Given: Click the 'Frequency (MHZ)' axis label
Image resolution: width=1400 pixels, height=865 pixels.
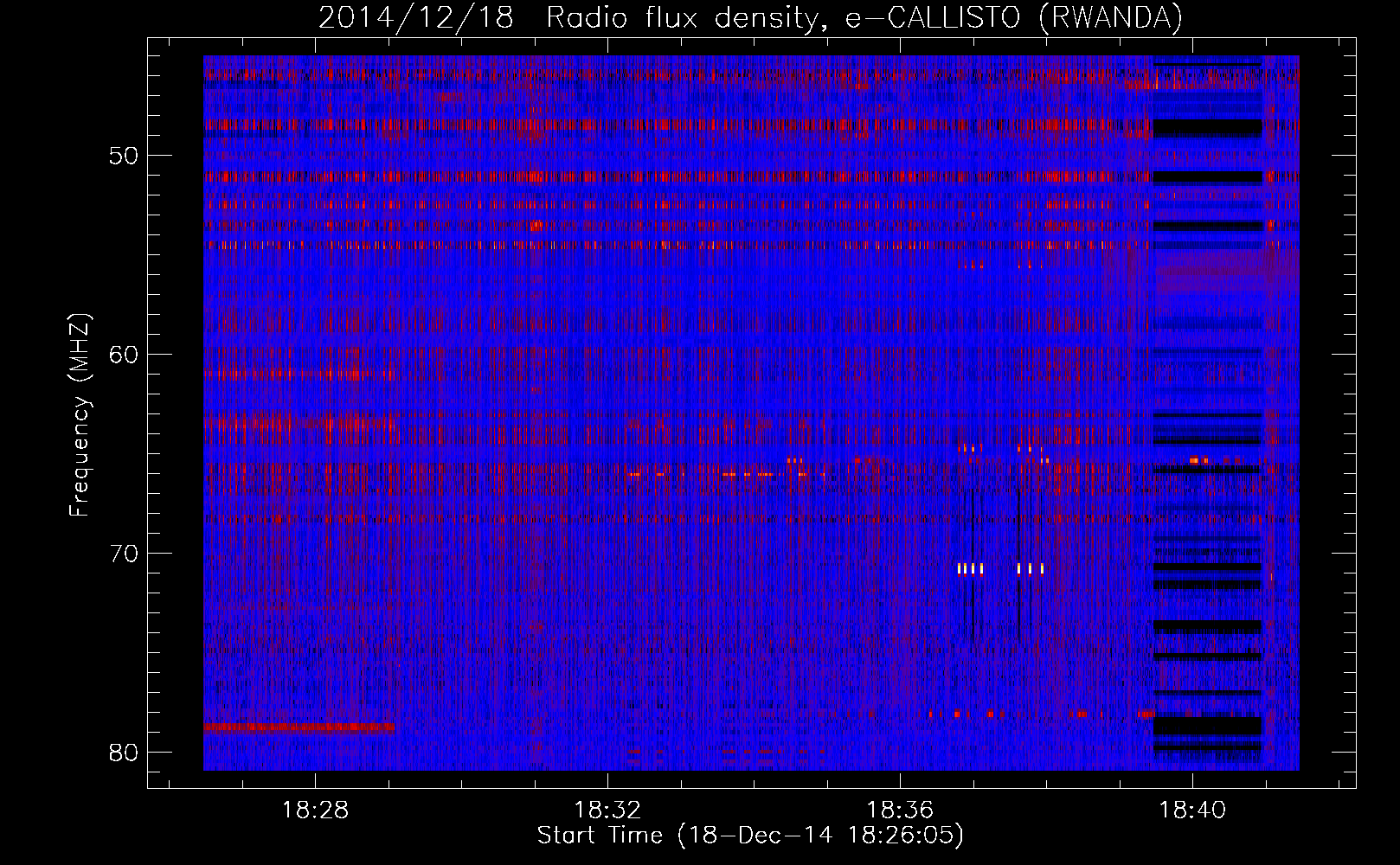Looking at the screenshot, I should tap(80, 415).
